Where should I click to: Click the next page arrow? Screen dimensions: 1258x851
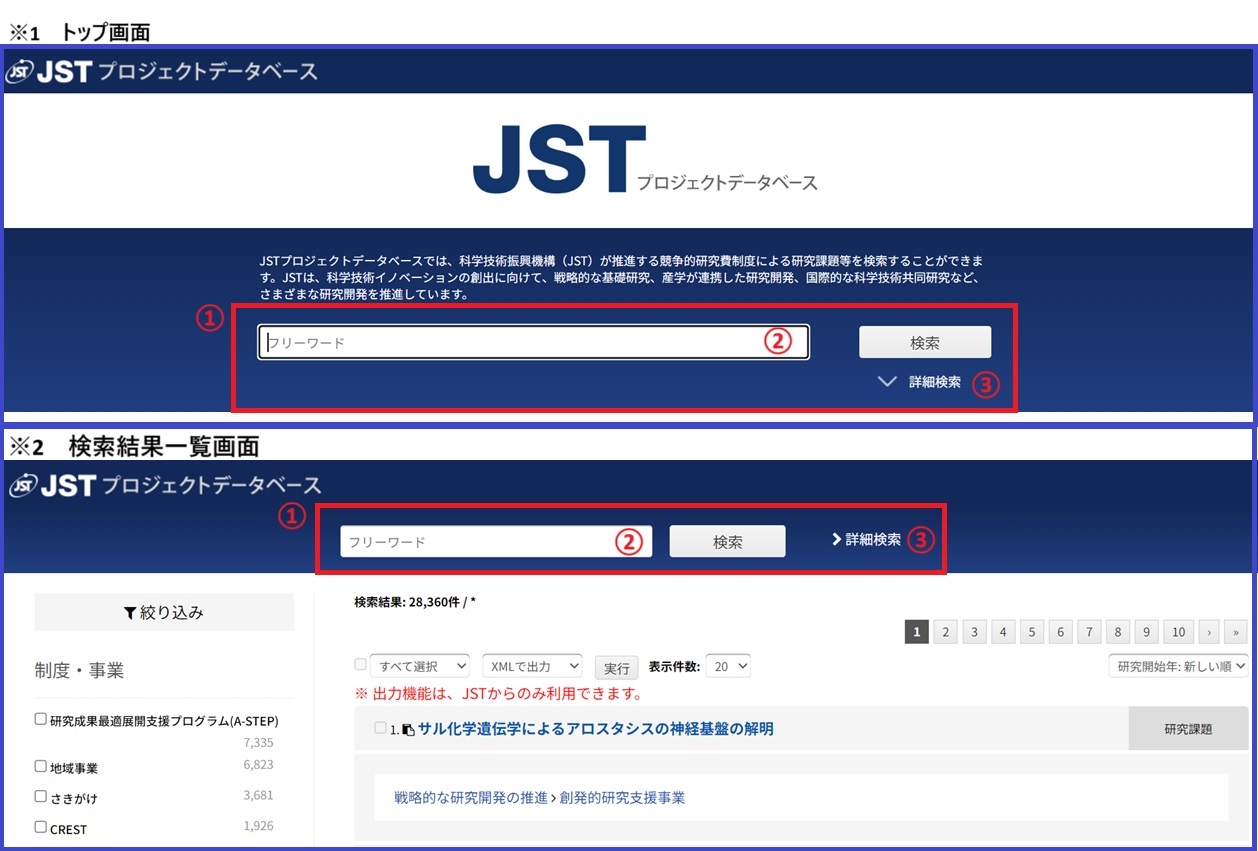(x=1210, y=632)
